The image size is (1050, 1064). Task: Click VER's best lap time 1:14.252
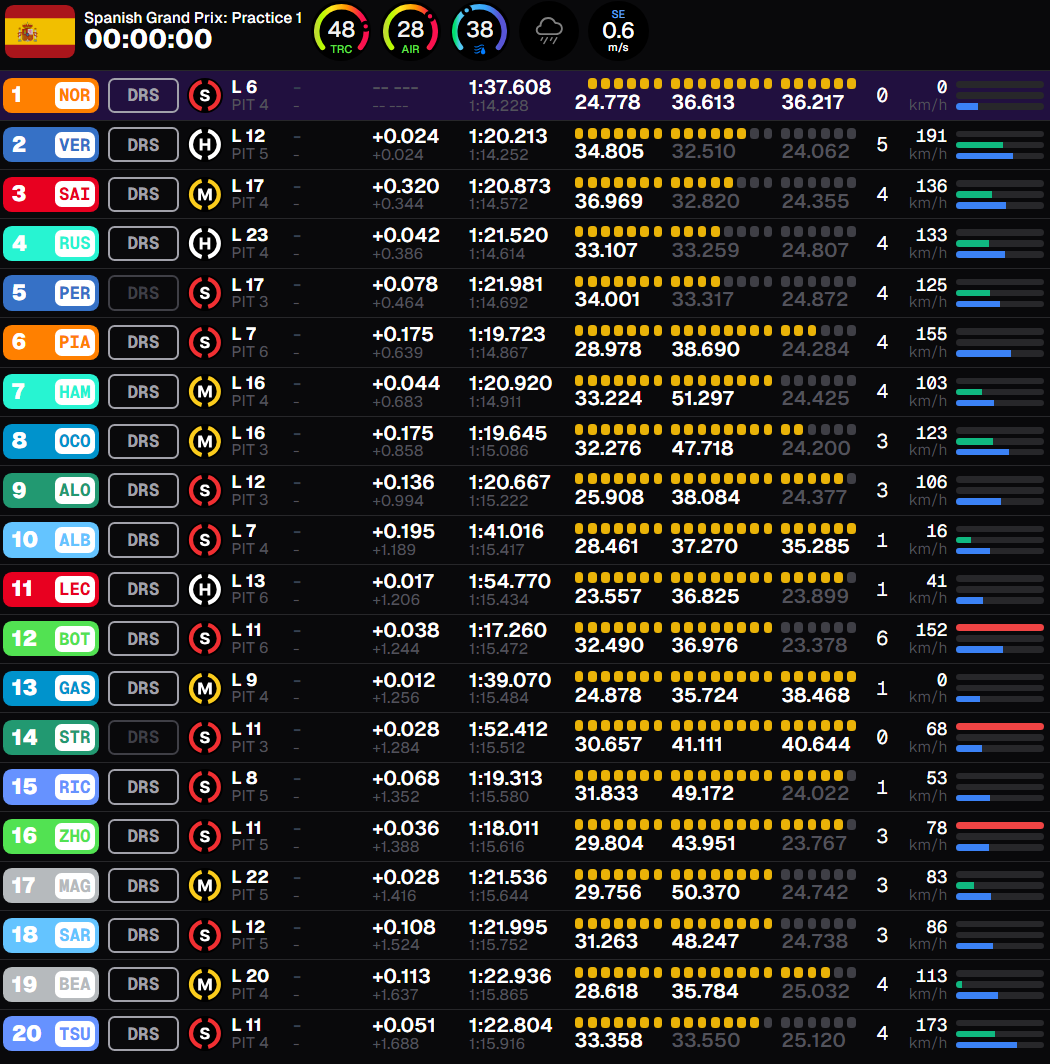[x=498, y=155]
